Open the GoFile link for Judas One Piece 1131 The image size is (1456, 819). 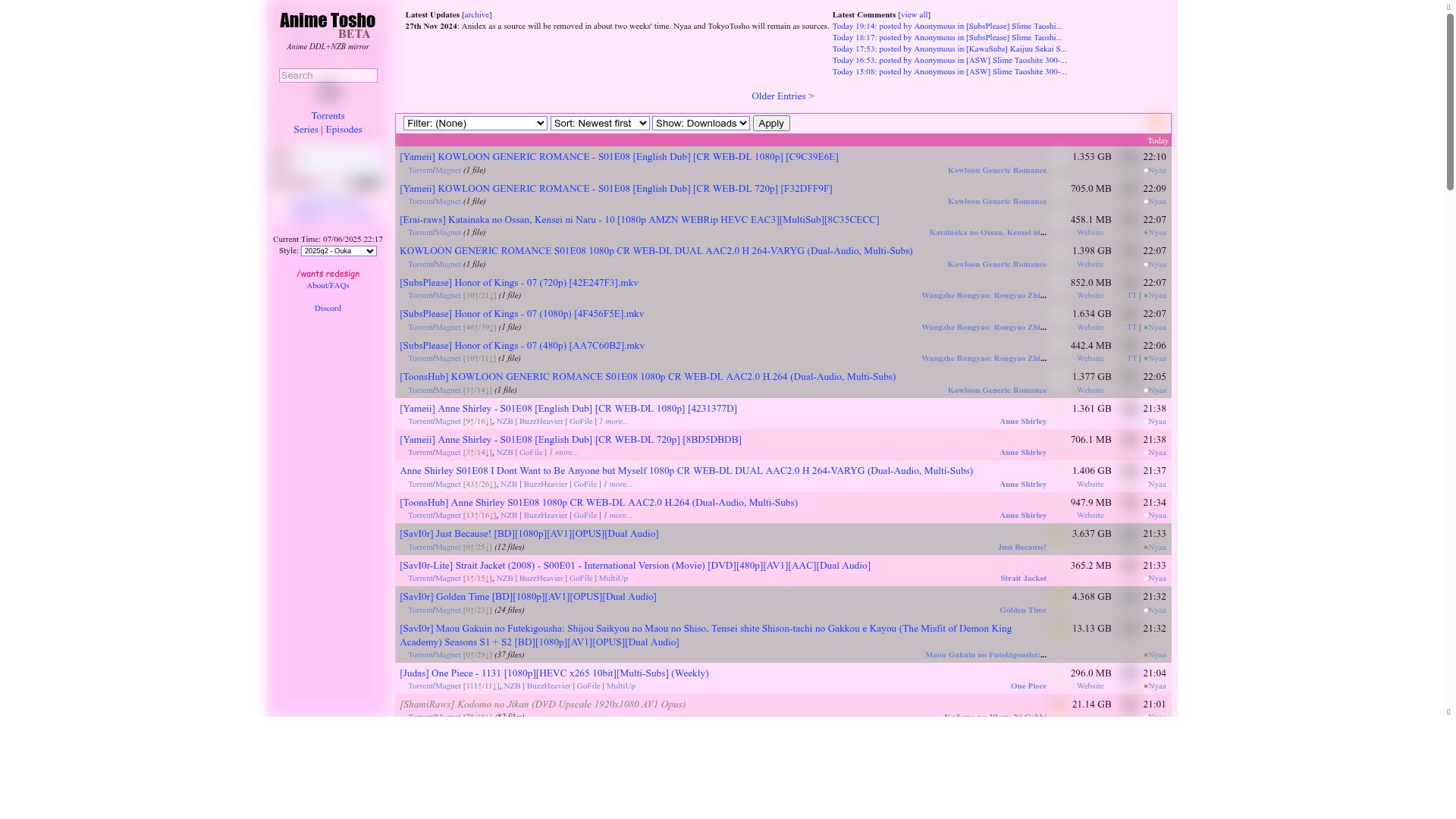coord(587,686)
